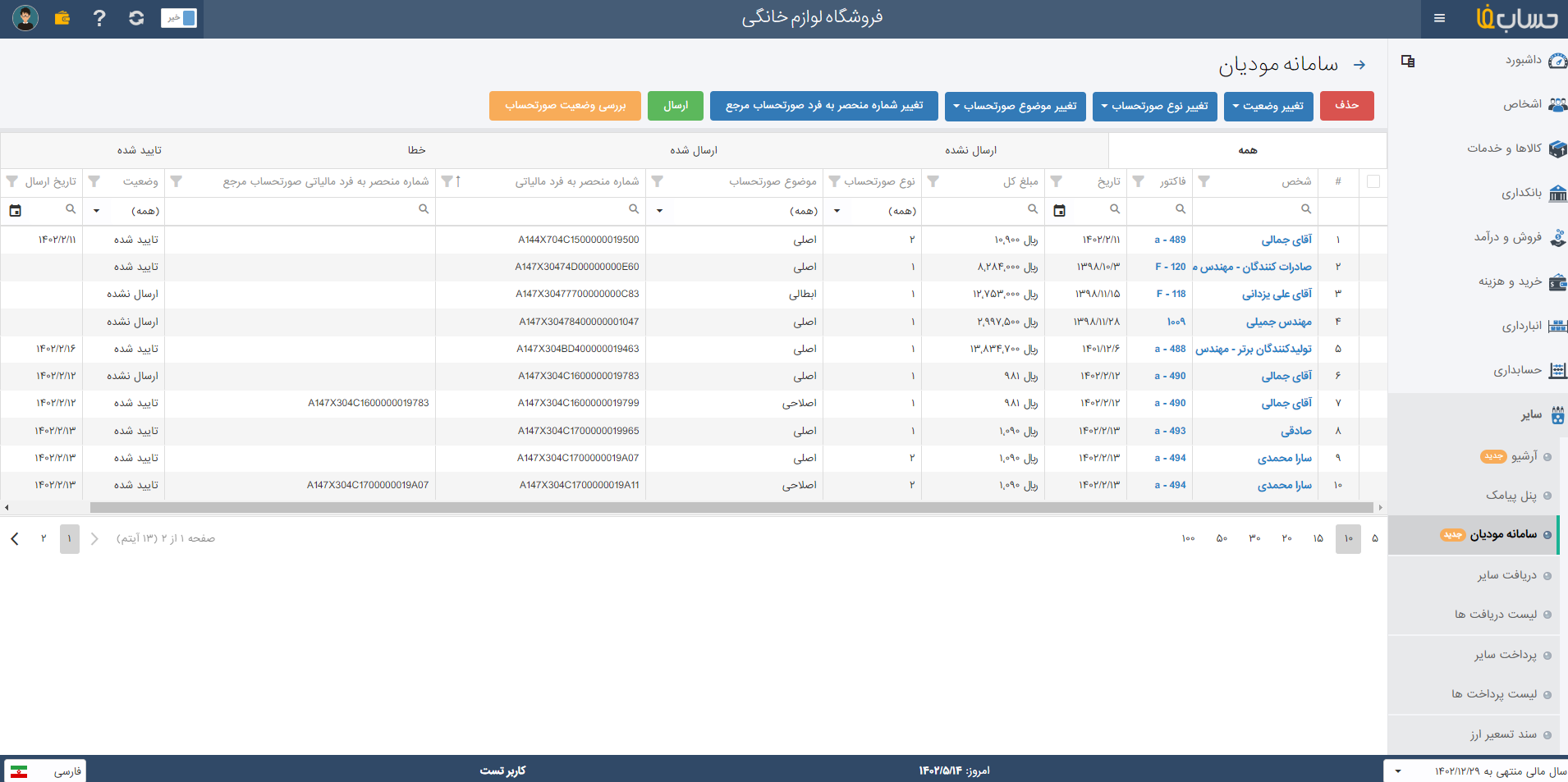Open داشبورد from the sidebar
Viewport: 1568px width, 782px height.
[x=1522, y=61]
